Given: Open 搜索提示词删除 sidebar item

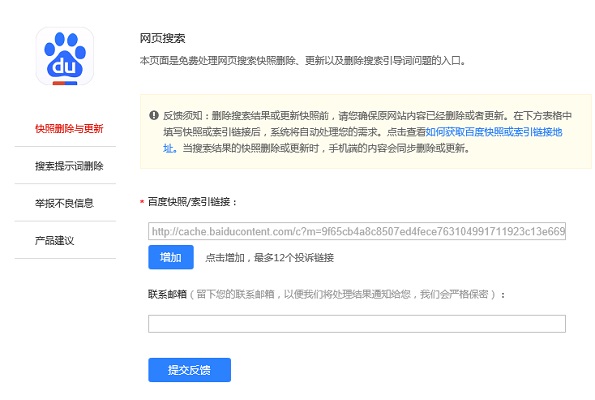Looking at the screenshot, I should pos(69,166).
